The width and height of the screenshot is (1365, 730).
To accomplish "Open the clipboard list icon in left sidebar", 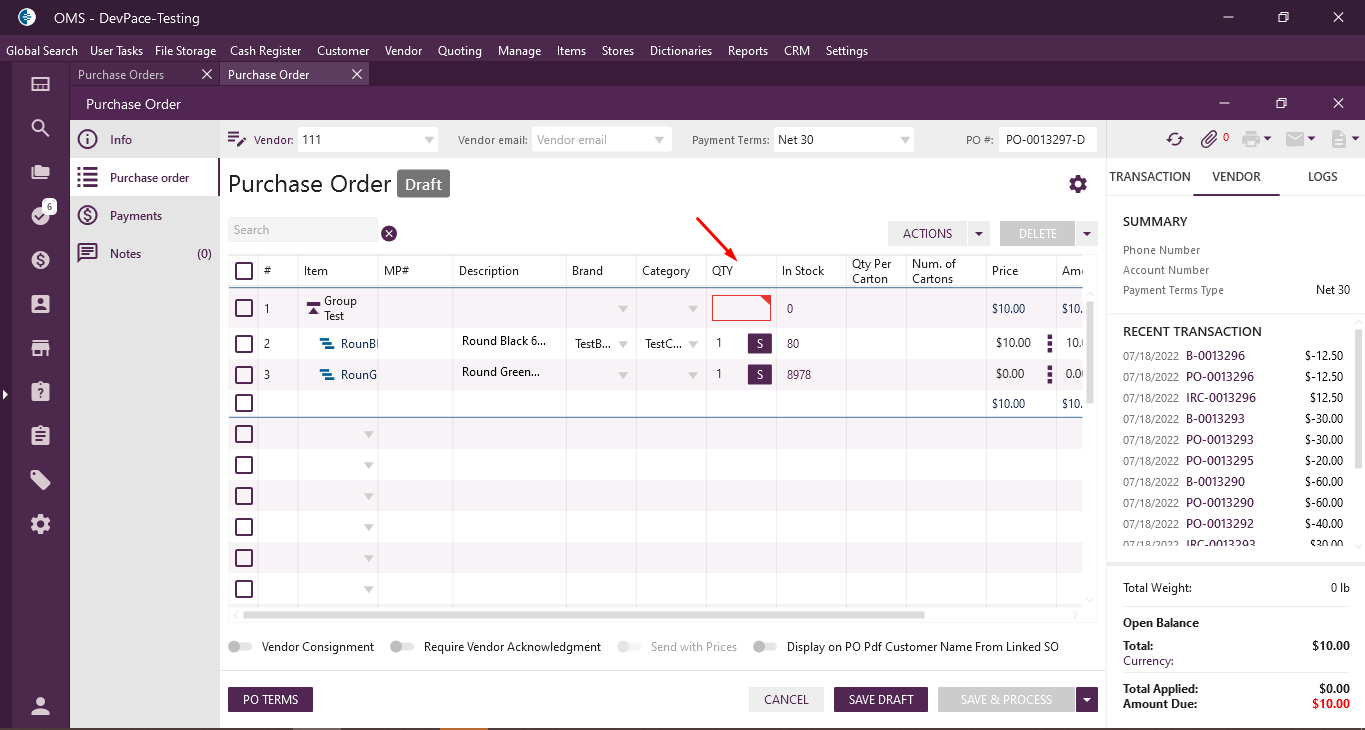I will [x=41, y=436].
